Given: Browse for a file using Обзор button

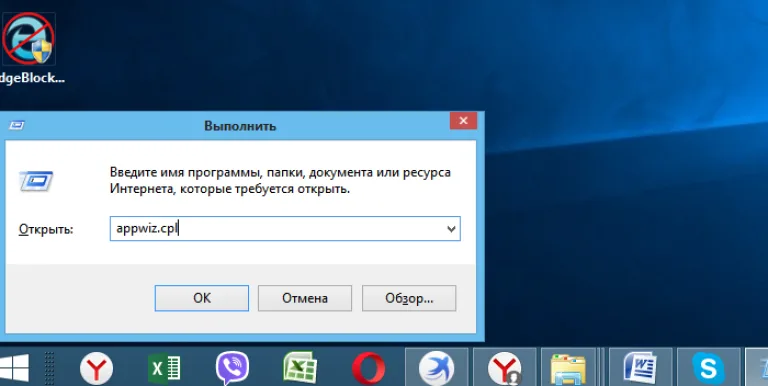Looking at the screenshot, I should coord(409,298).
